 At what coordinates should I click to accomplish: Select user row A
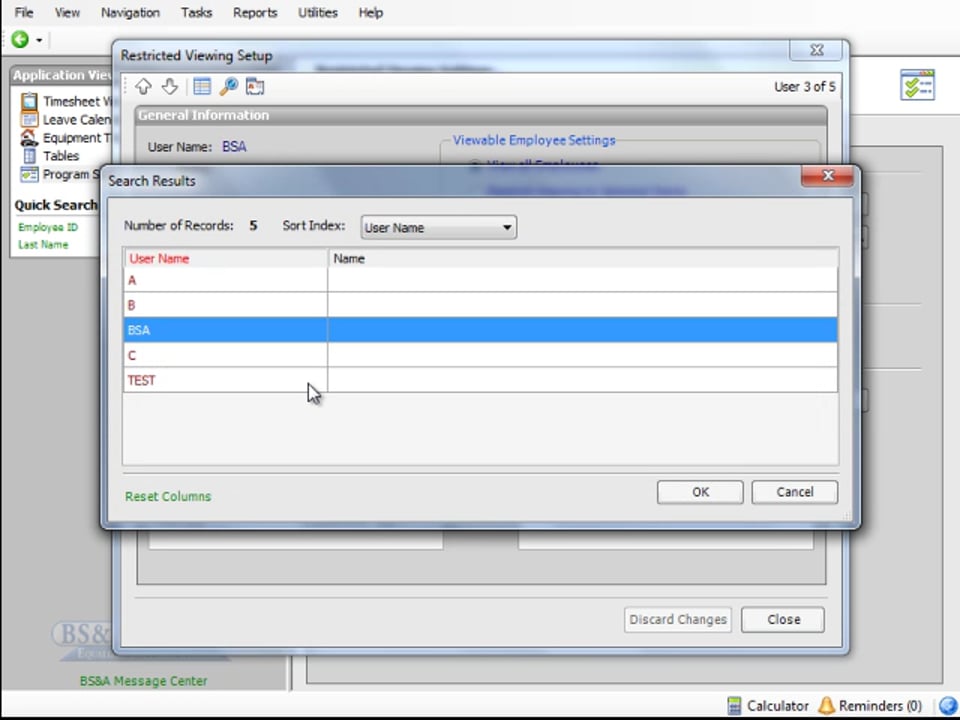[x=481, y=280]
